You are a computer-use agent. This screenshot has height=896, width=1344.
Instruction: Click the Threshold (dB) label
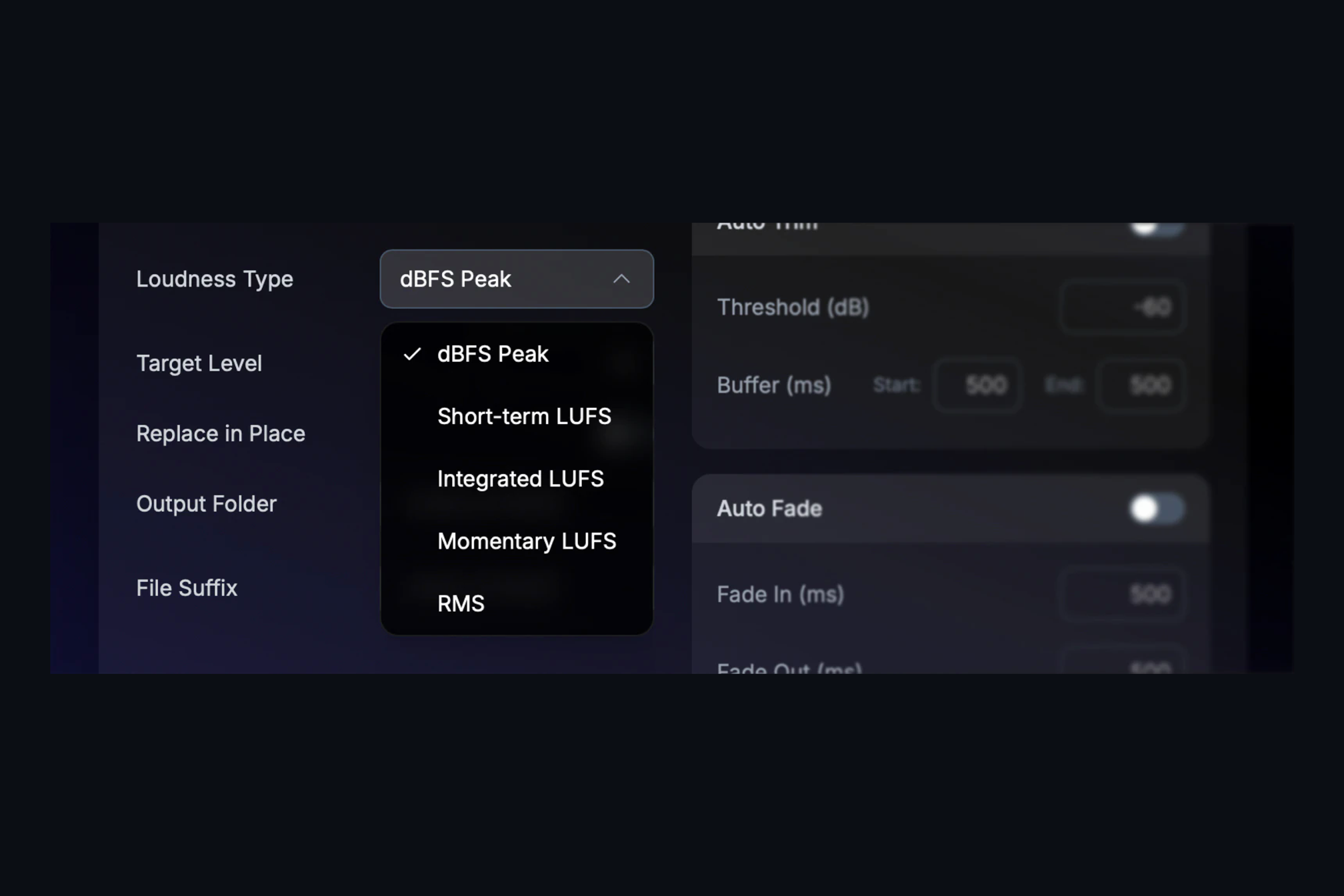click(793, 307)
